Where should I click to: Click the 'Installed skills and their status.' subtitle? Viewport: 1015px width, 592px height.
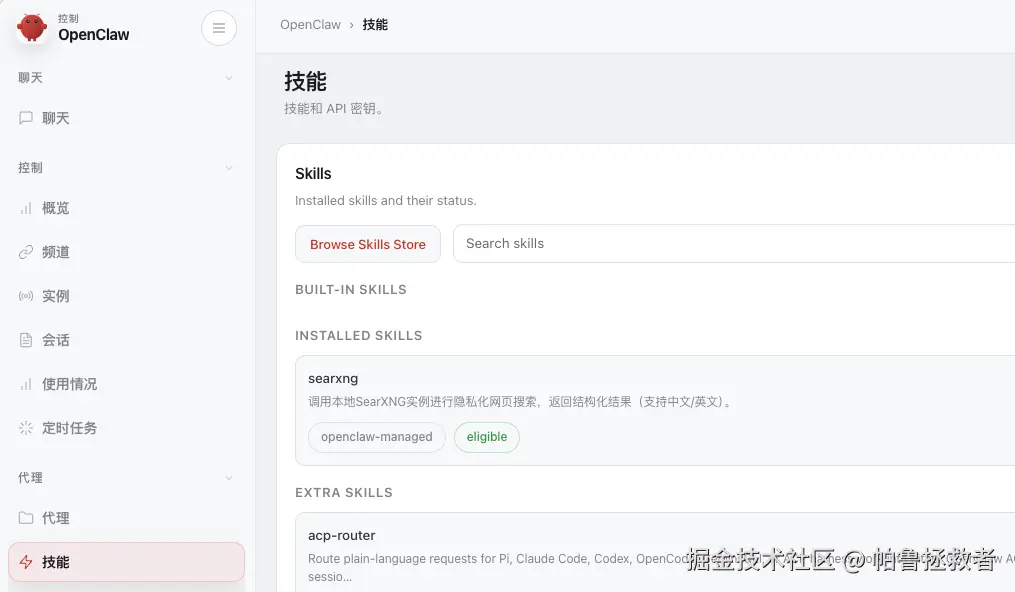(x=386, y=201)
